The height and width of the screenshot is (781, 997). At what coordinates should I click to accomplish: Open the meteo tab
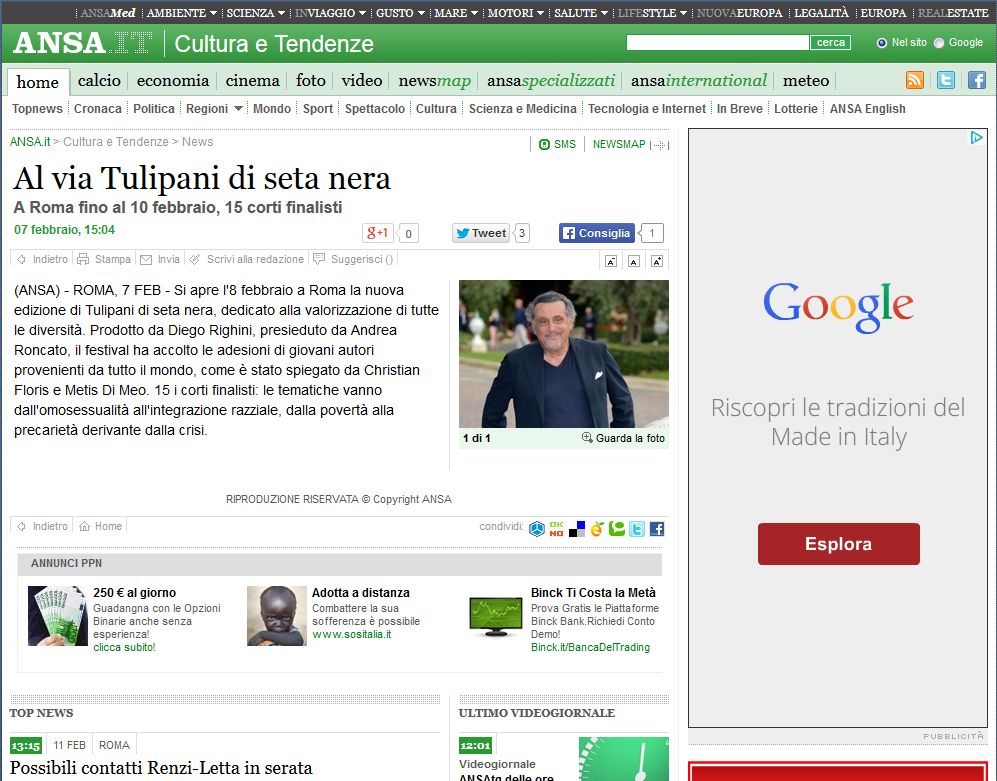click(806, 81)
